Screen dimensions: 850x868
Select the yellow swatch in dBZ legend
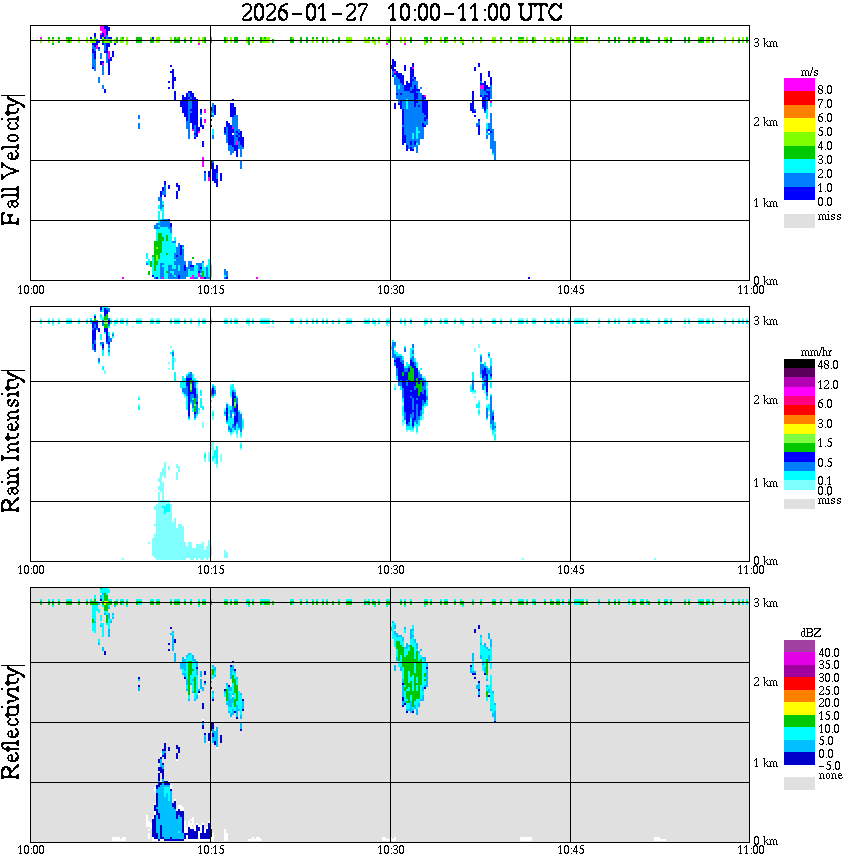[799, 709]
